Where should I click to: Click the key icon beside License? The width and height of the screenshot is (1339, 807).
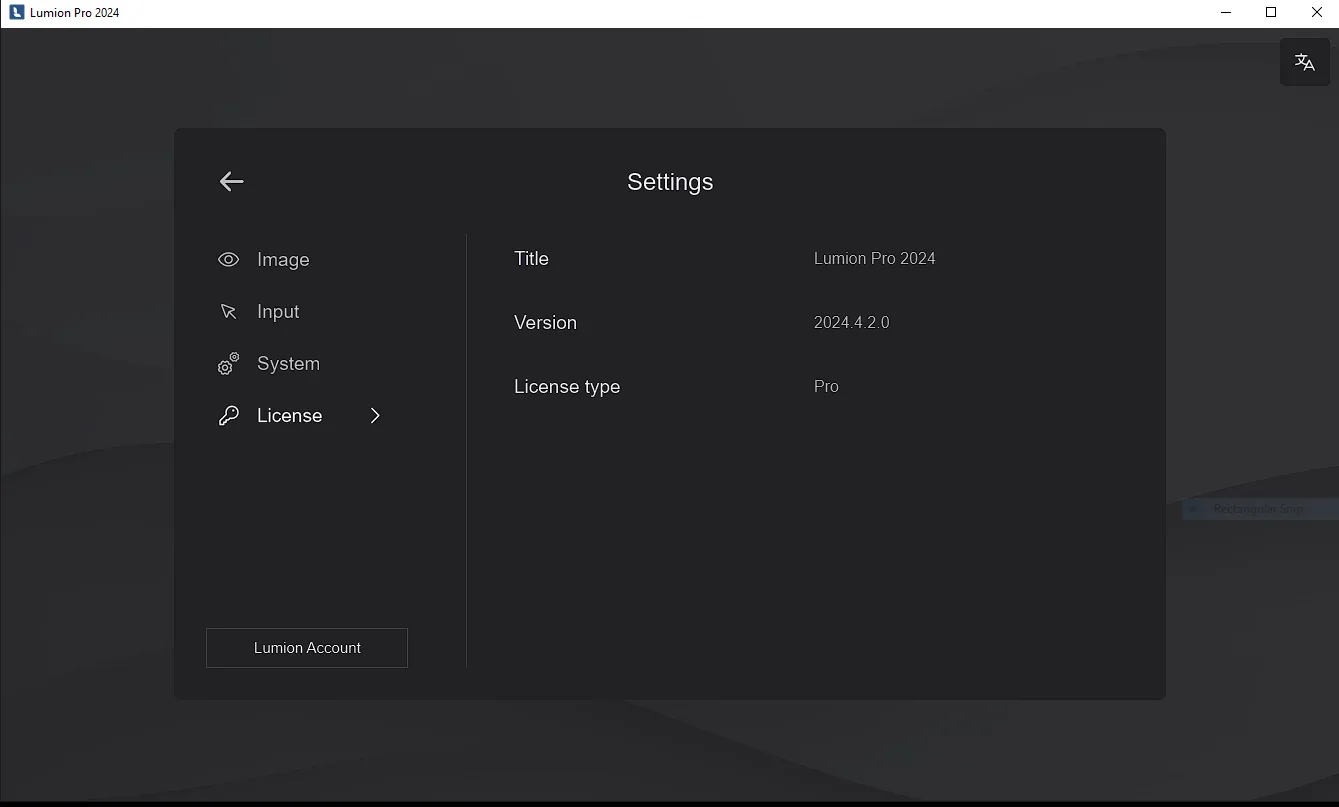point(228,416)
